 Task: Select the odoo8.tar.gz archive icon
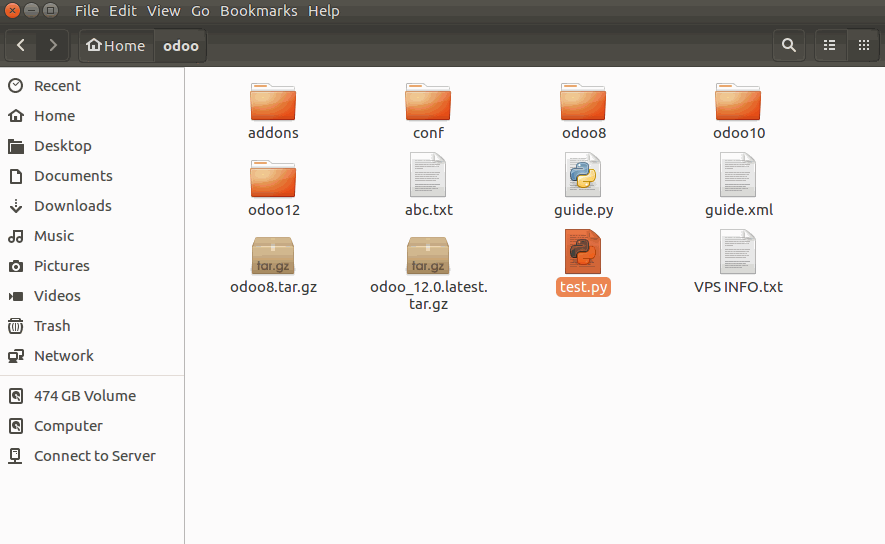coord(273,255)
